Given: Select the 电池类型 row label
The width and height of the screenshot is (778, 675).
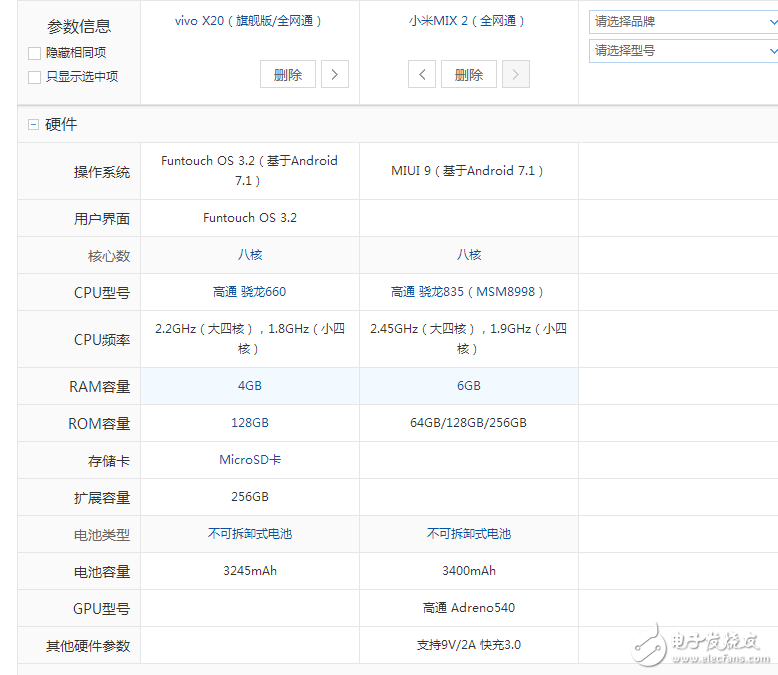Looking at the screenshot, I should 102,535.
